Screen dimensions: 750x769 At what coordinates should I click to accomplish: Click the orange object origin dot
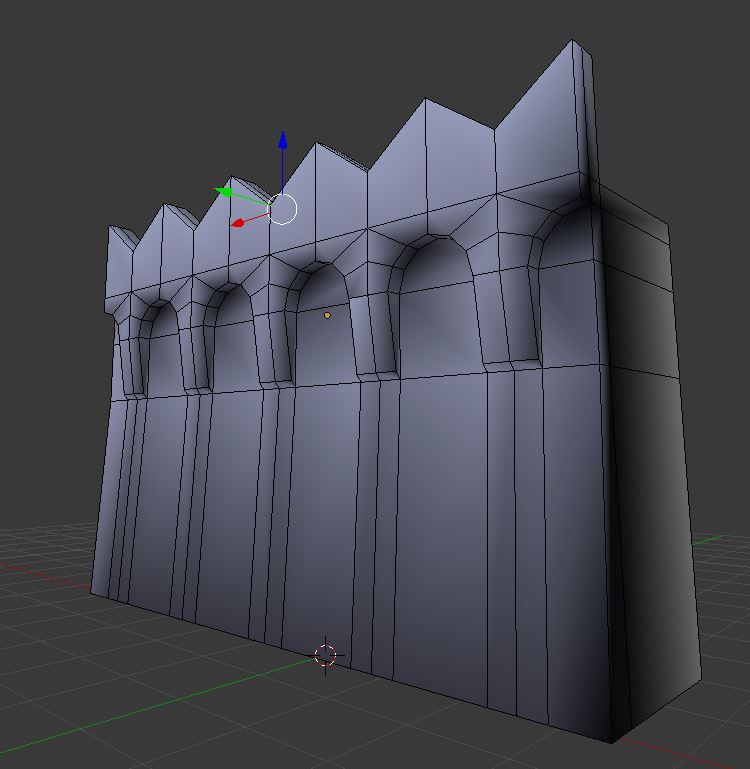point(327,315)
